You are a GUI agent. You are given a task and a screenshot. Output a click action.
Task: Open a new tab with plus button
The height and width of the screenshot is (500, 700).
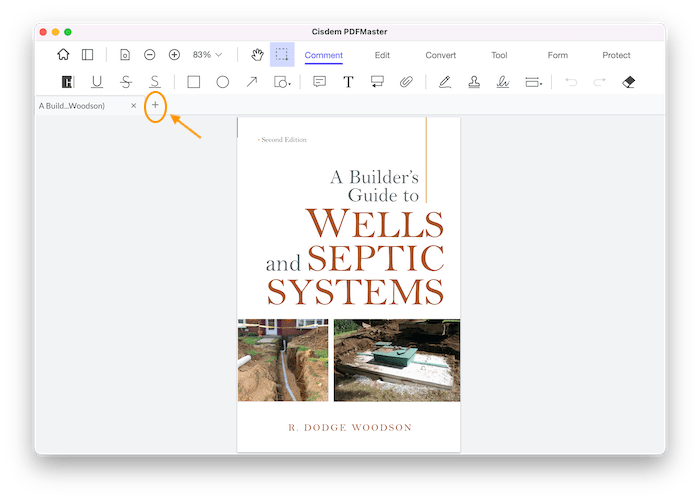(155, 105)
